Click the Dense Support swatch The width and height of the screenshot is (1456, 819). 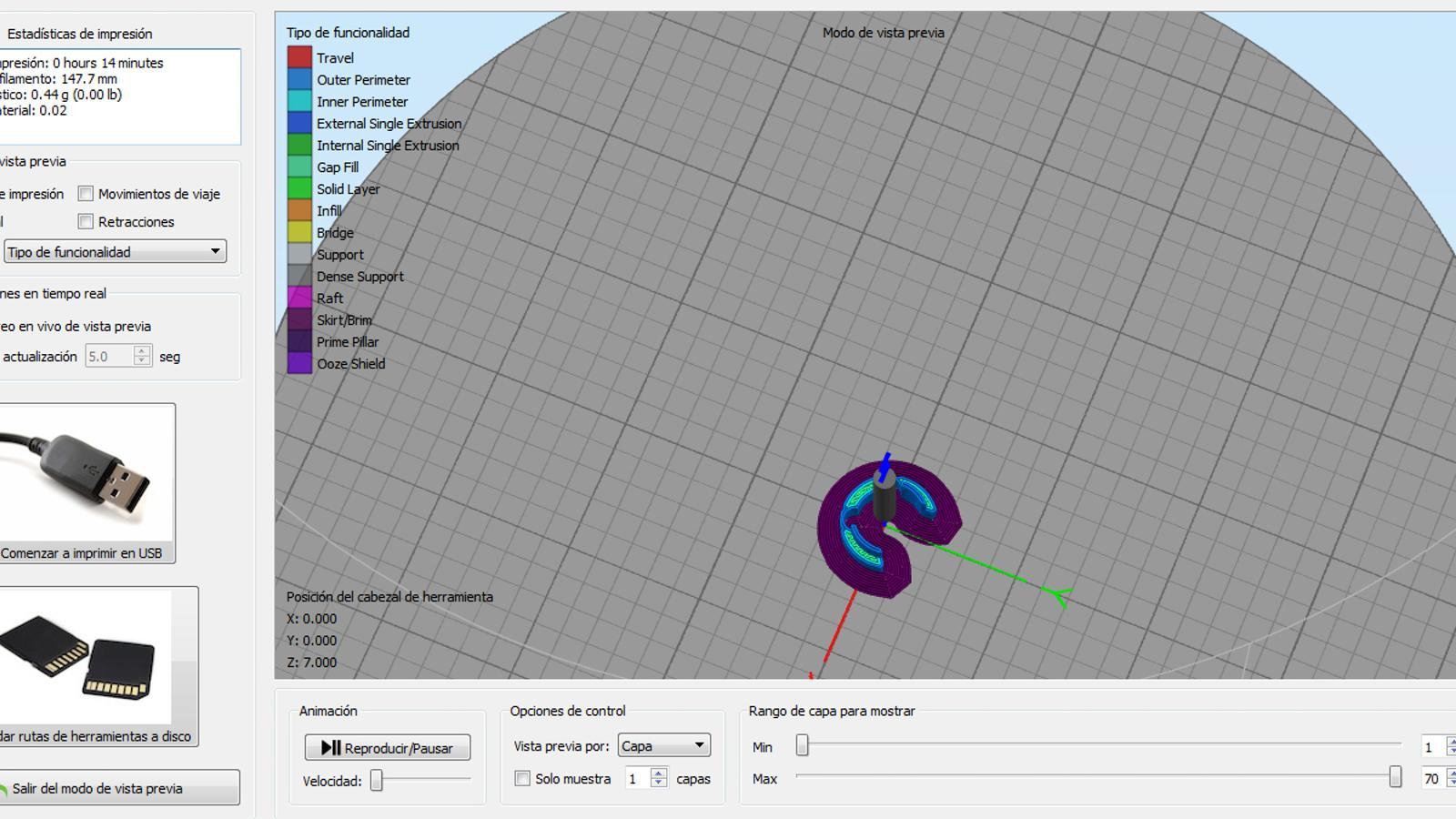coord(299,276)
